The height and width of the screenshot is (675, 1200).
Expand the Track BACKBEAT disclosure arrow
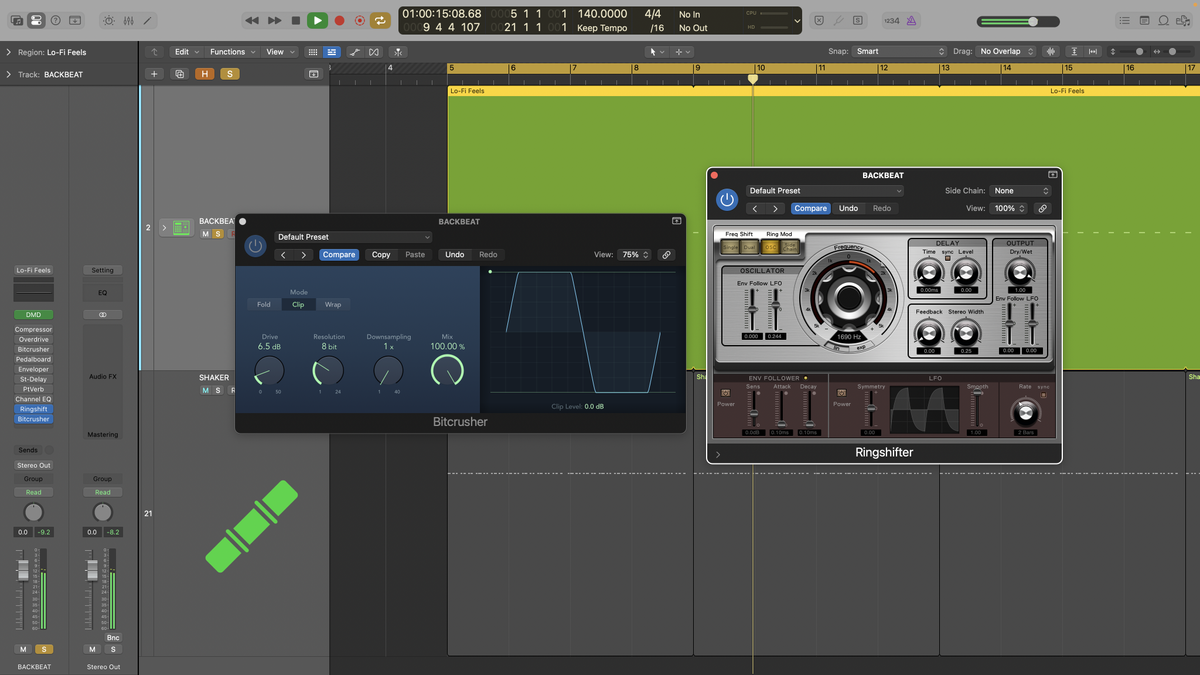(x=9, y=74)
